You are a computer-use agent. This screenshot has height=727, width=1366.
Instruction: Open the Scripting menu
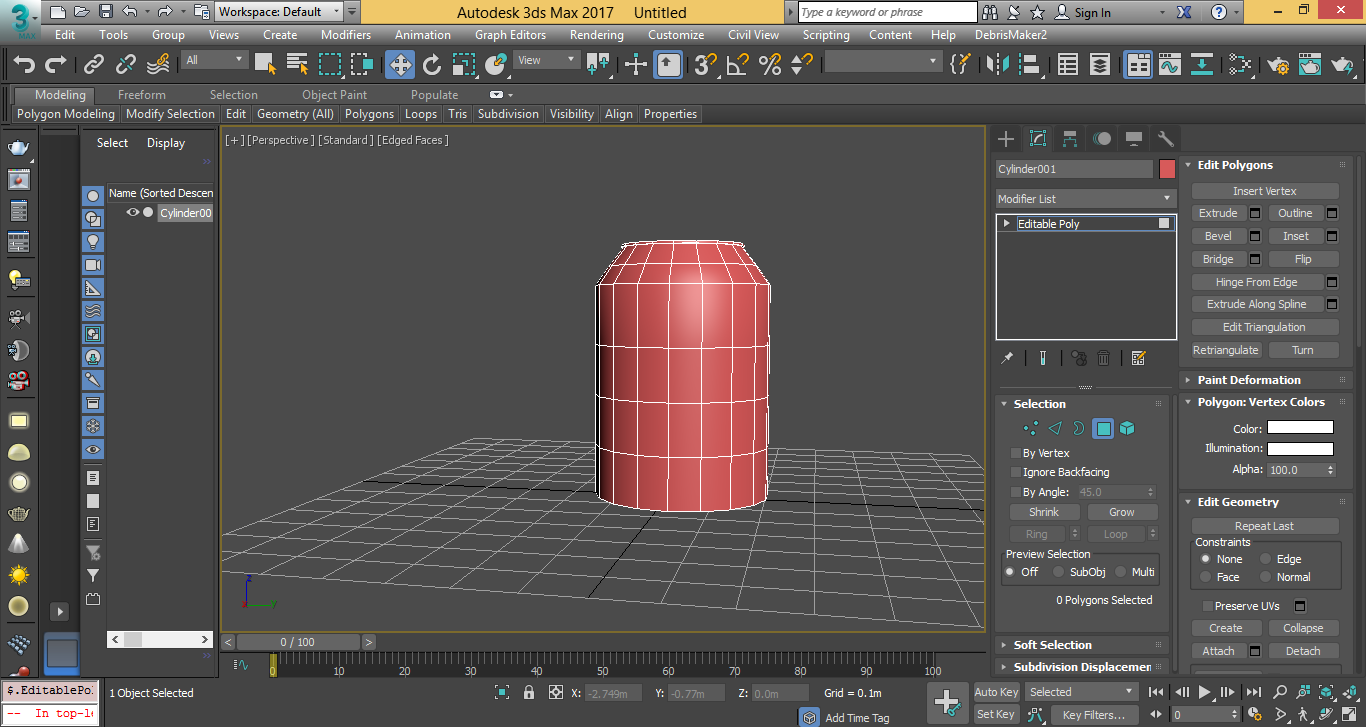[826, 34]
